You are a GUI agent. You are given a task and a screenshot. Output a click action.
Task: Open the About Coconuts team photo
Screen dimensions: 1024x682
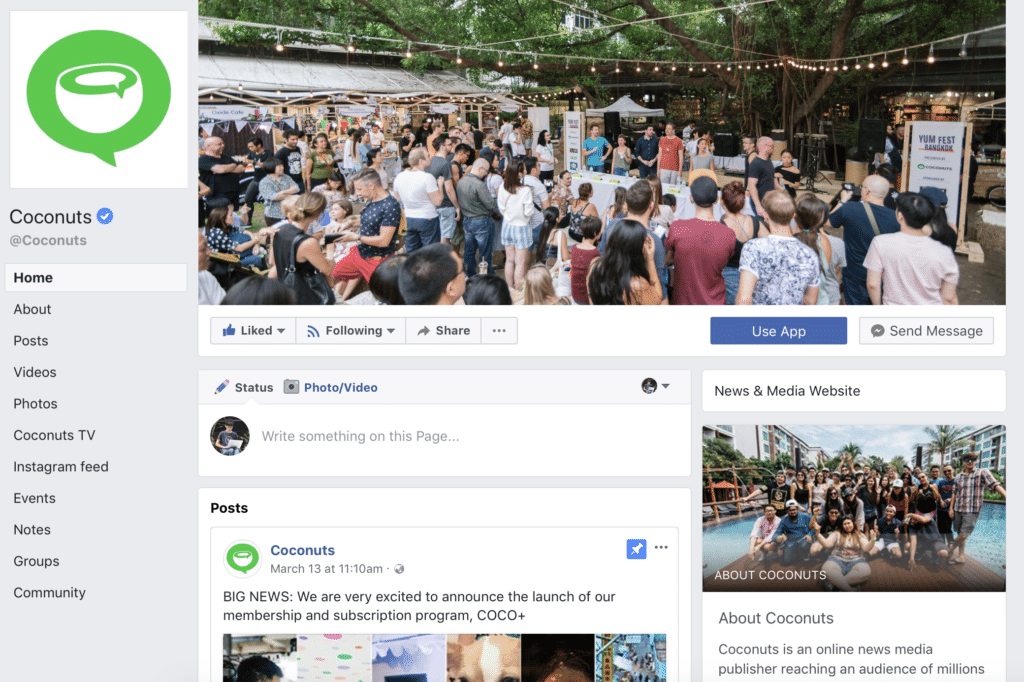(x=854, y=508)
